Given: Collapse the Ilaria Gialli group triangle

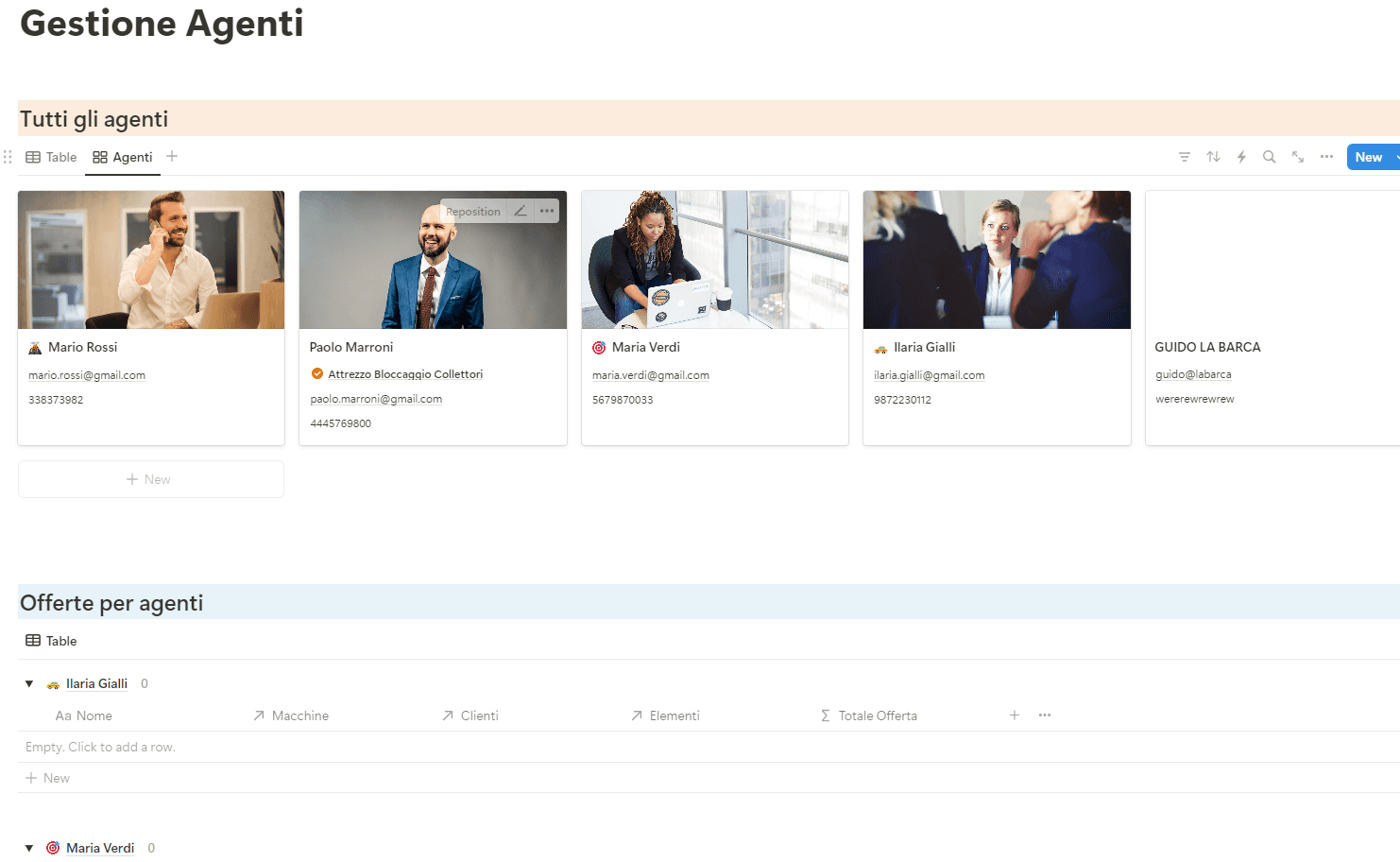Looking at the screenshot, I should click(28, 683).
